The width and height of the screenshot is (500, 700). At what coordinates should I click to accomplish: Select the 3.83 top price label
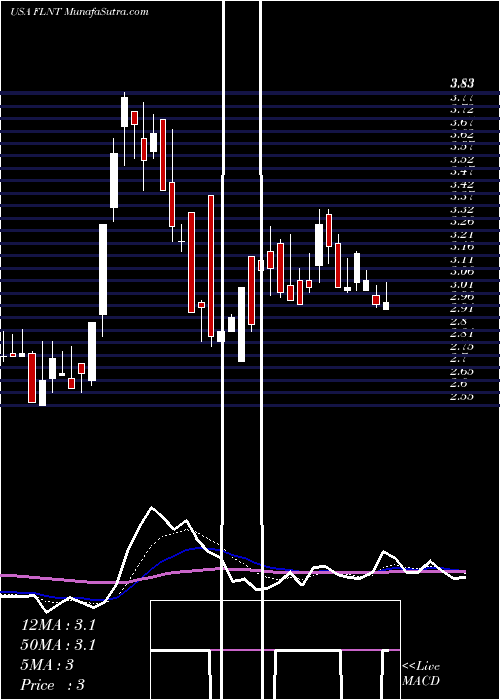coord(462,83)
